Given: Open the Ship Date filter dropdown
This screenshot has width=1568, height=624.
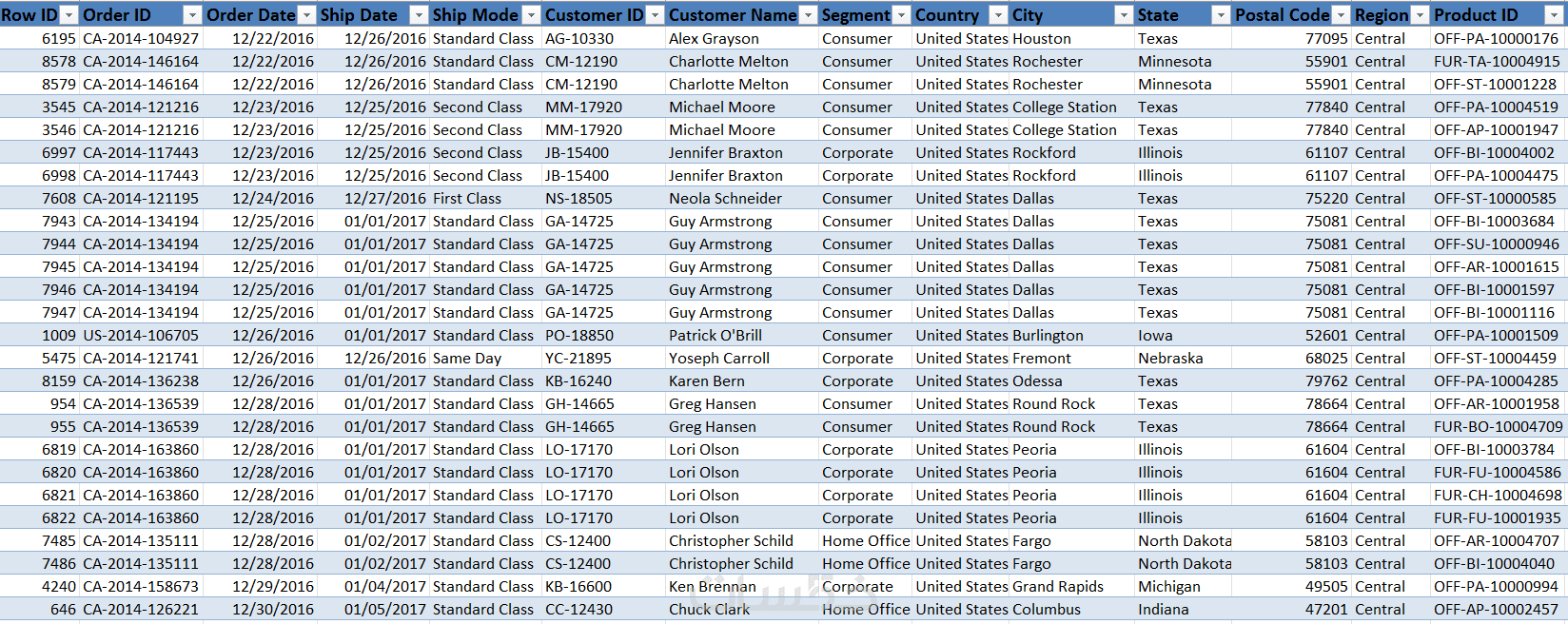Looking at the screenshot, I should pyautogui.click(x=419, y=15).
